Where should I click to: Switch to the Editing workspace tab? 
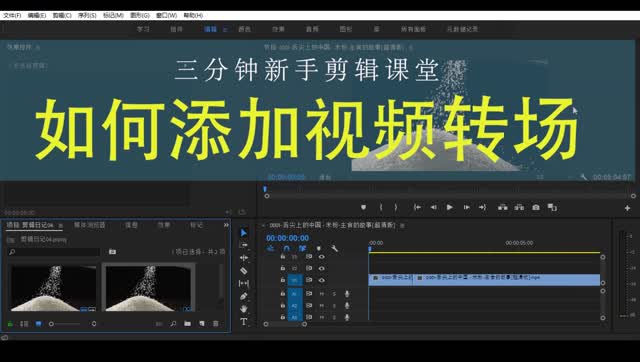[211, 29]
